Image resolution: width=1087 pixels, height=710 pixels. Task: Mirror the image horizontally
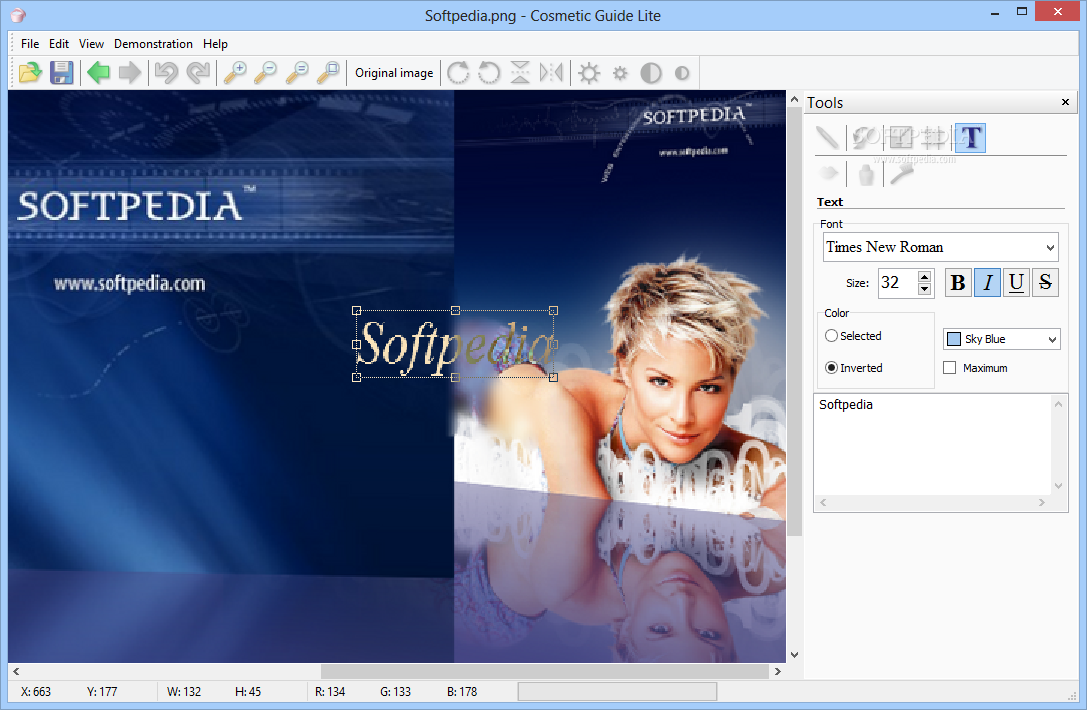[x=551, y=73]
